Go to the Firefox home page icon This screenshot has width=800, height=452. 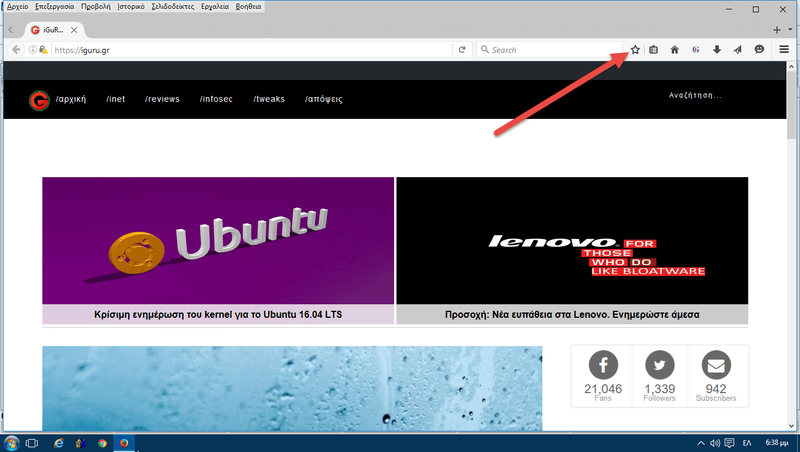675,49
